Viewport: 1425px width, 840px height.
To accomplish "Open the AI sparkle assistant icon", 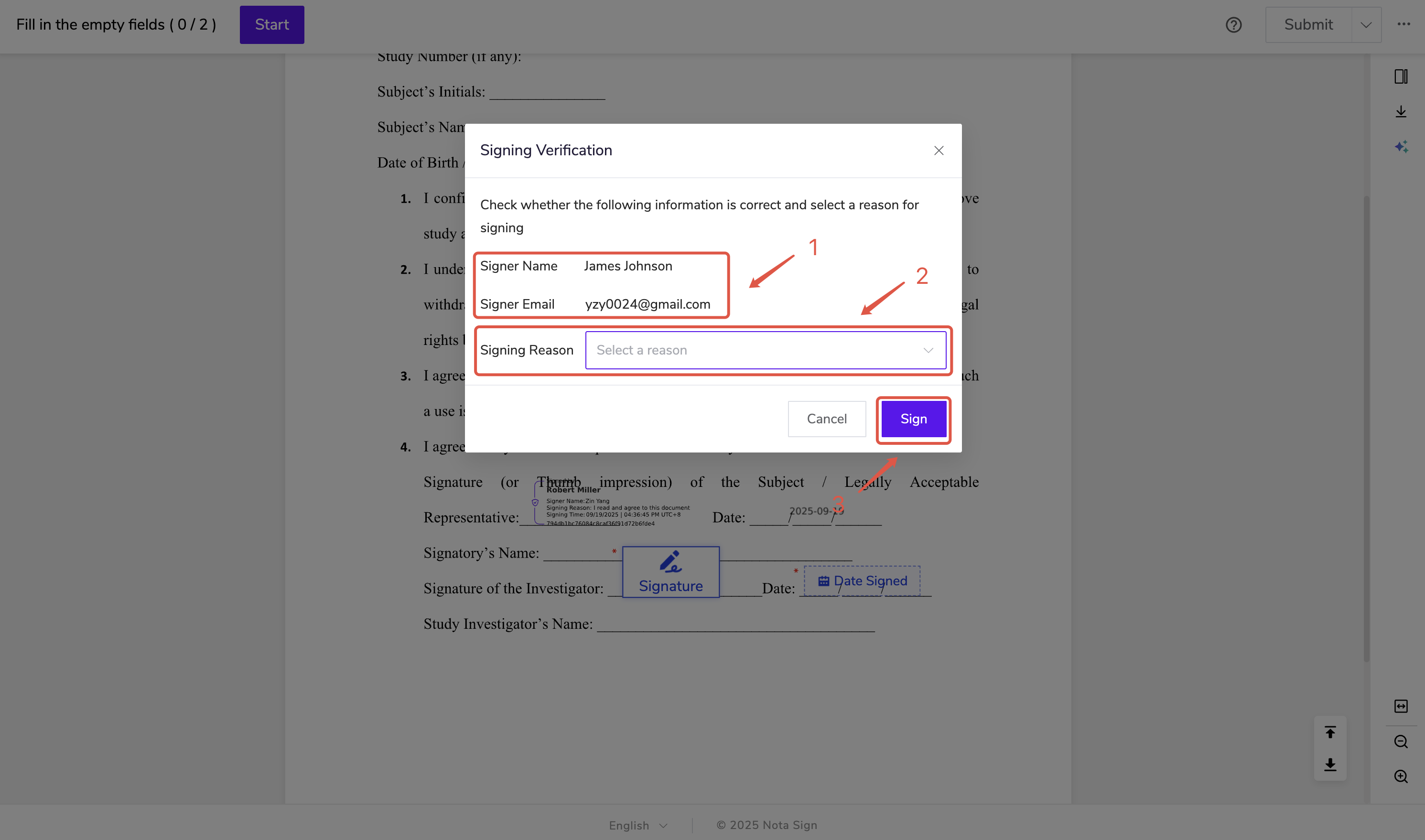I will tap(1401, 147).
